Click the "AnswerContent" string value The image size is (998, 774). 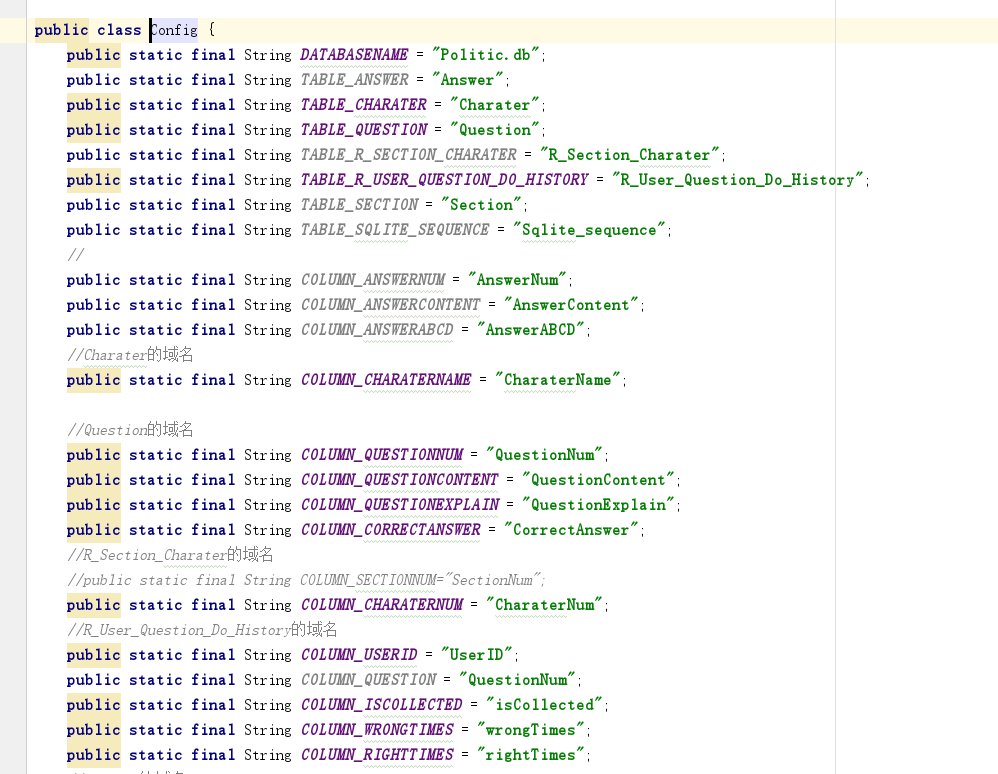click(572, 305)
